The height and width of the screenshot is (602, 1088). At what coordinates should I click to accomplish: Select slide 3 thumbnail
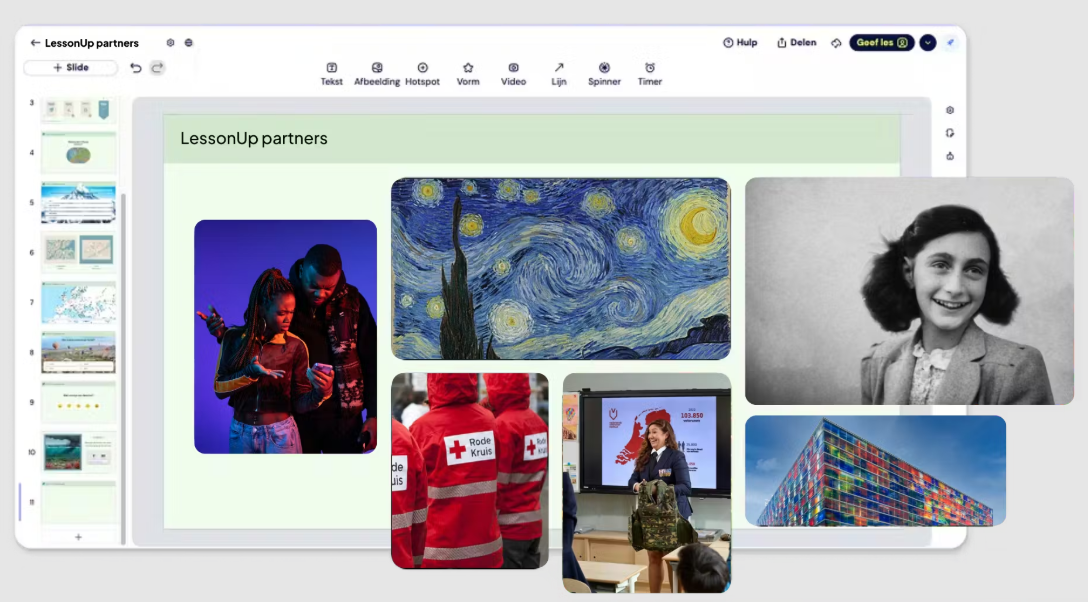(78, 109)
